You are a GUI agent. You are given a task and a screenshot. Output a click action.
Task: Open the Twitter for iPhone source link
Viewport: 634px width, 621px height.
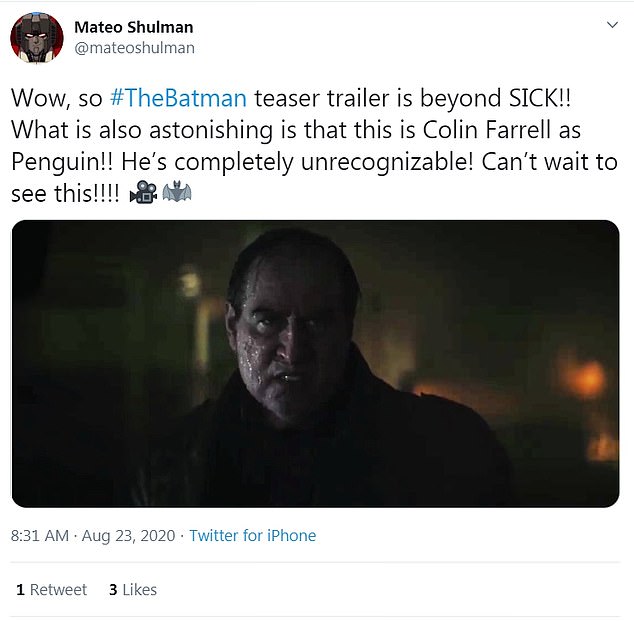pos(252,535)
